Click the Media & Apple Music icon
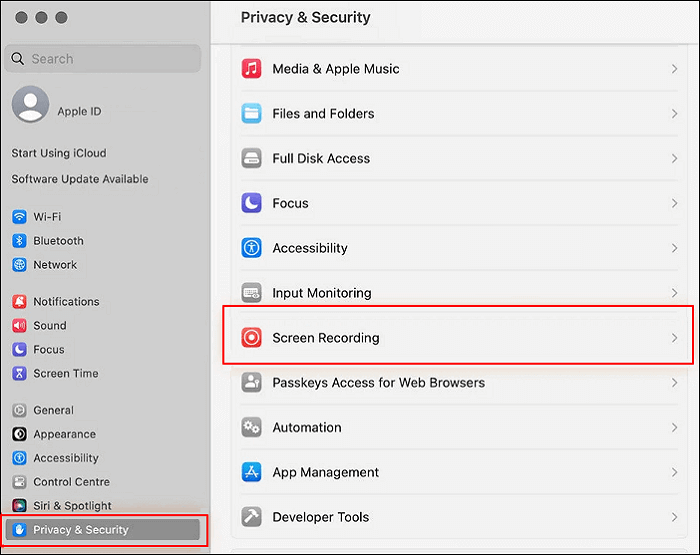Screen dimensions: 700x555 click(251, 69)
